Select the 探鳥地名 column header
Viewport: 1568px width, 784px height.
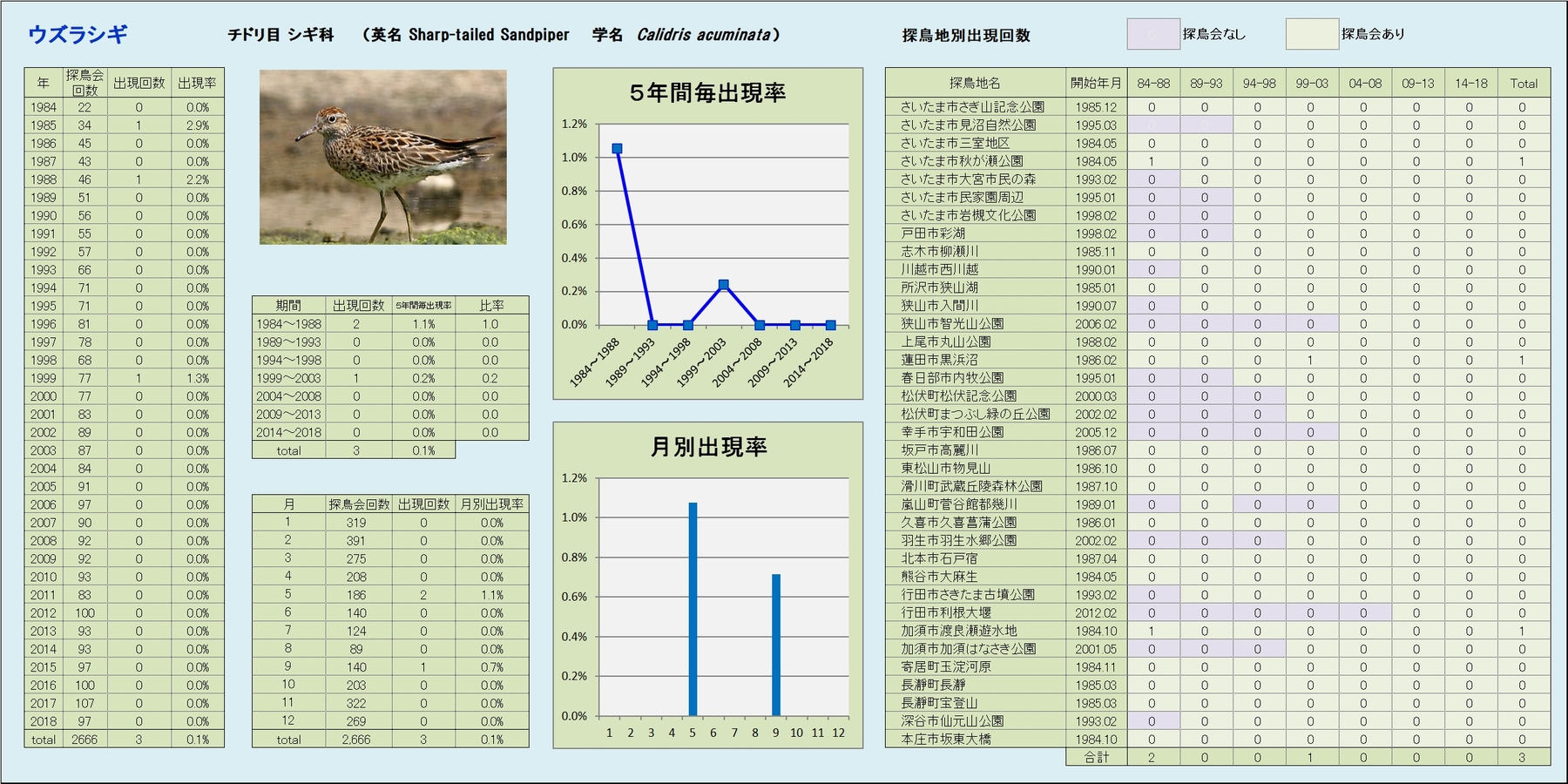click(975, 84)
